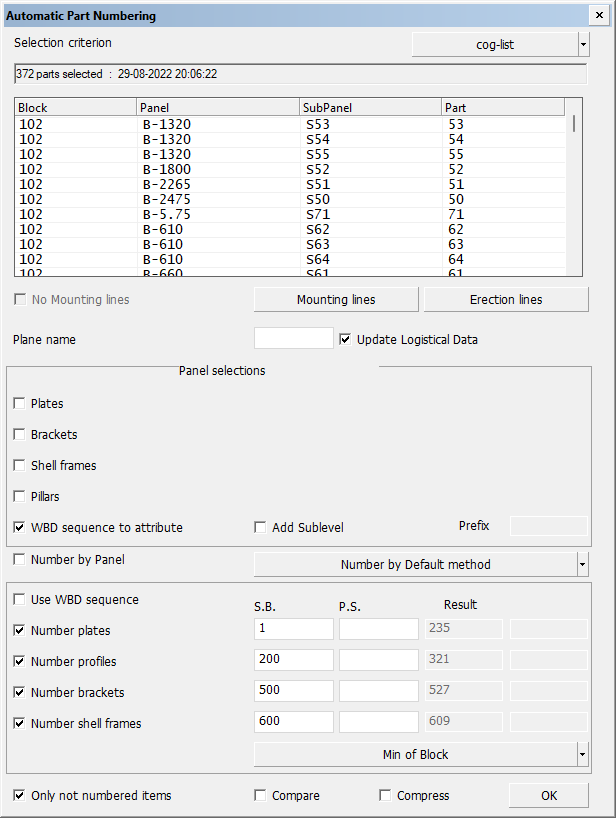Screen dimensions: 616x818
Task: Sort the list by Panel column header
Action: pyautogui.click(x=217, y=107)
